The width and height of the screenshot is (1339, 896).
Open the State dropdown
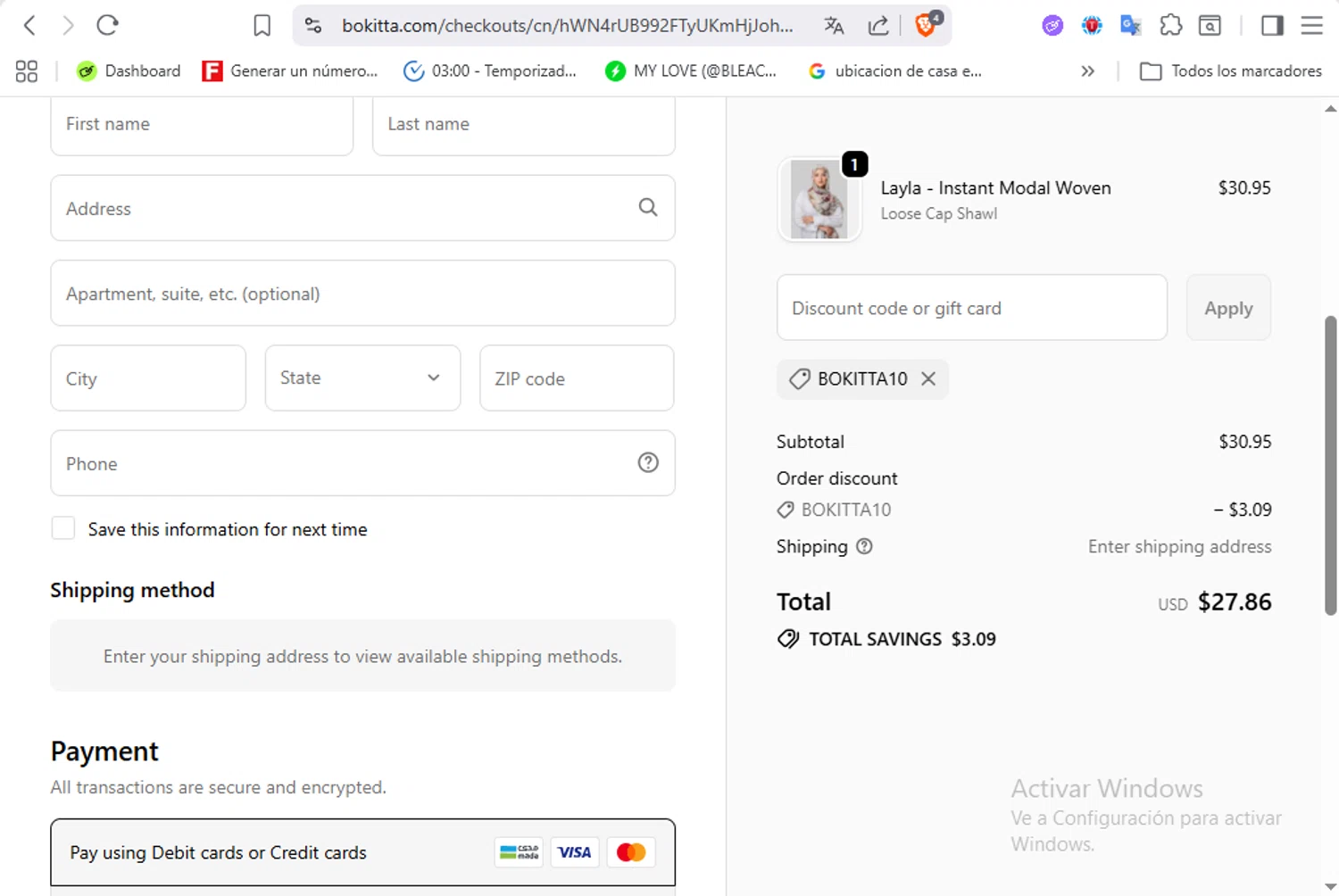[362, 378]
